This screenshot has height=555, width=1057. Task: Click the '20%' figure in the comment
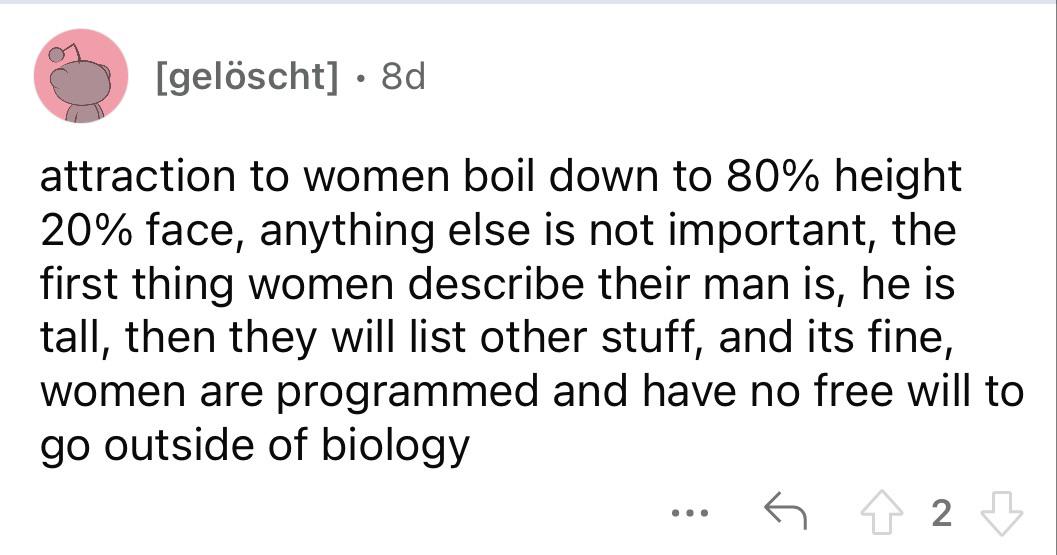88,230
